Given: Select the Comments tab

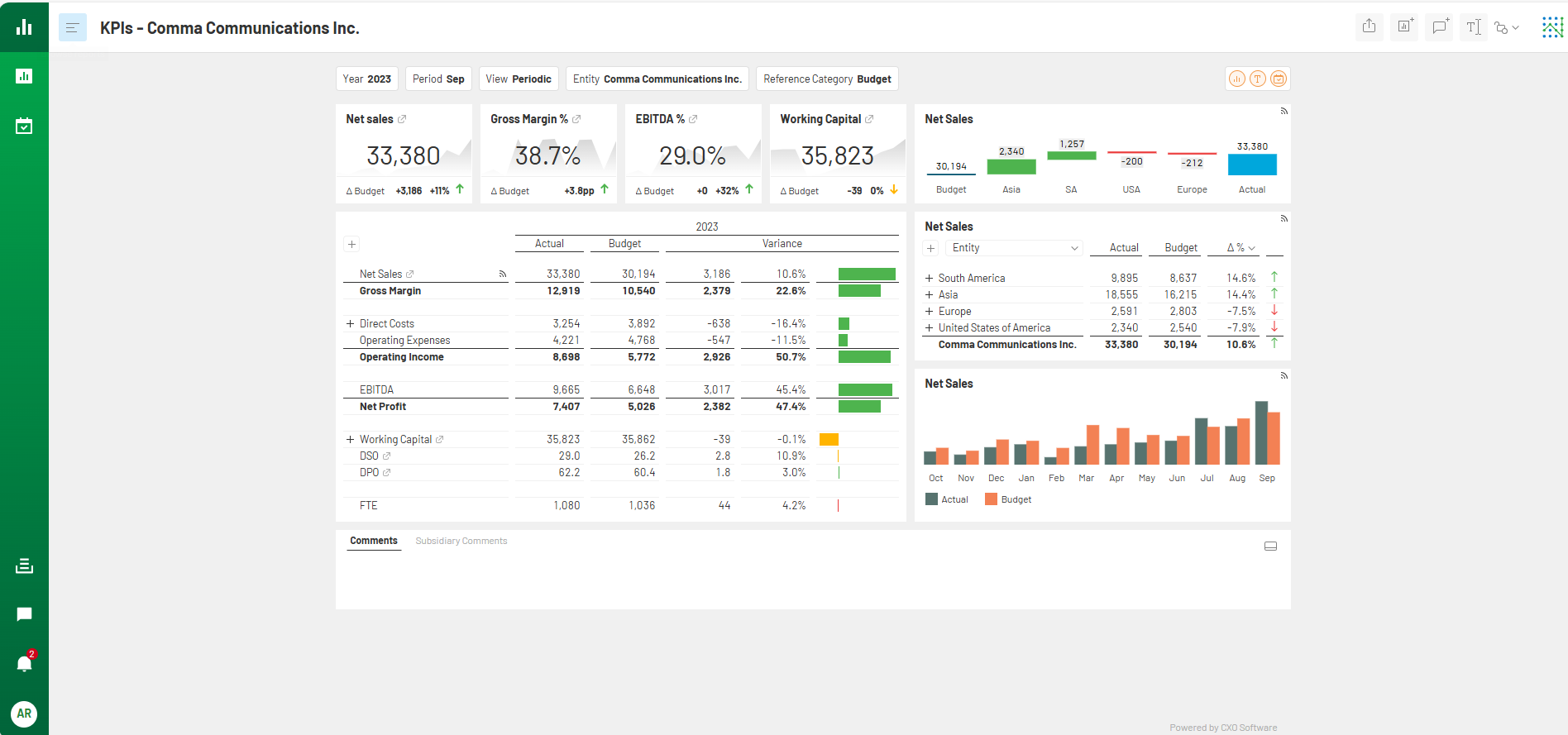Looking at the screenshot, I should 373,541.
